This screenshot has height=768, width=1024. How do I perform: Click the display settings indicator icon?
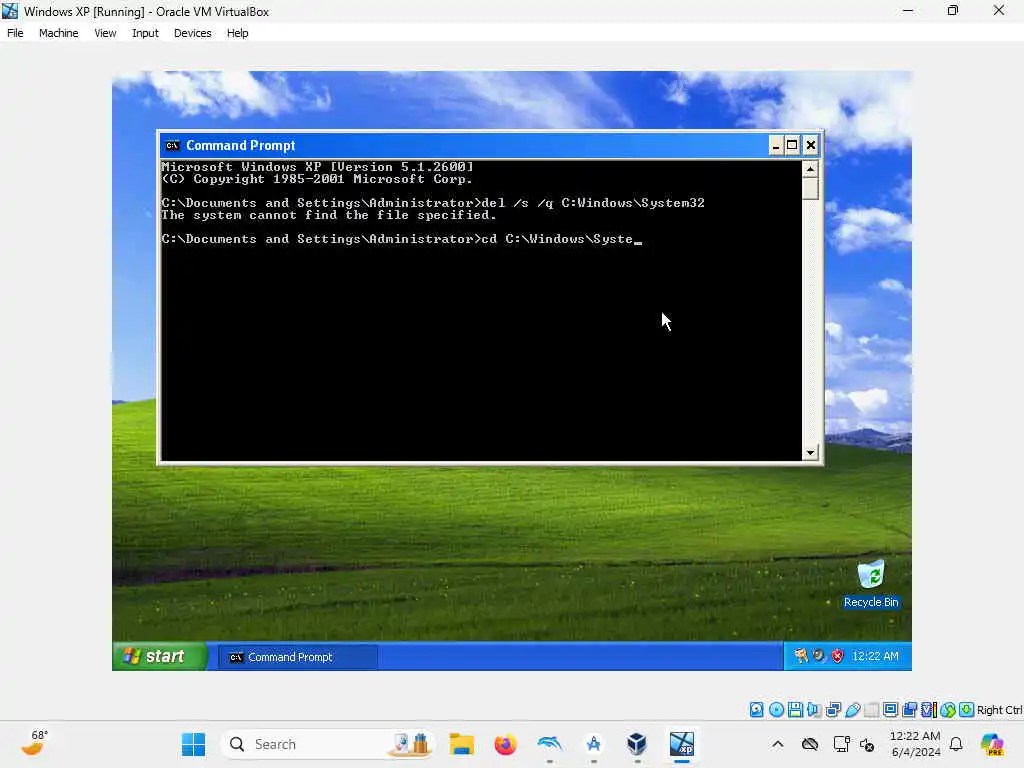pos(890,710)
